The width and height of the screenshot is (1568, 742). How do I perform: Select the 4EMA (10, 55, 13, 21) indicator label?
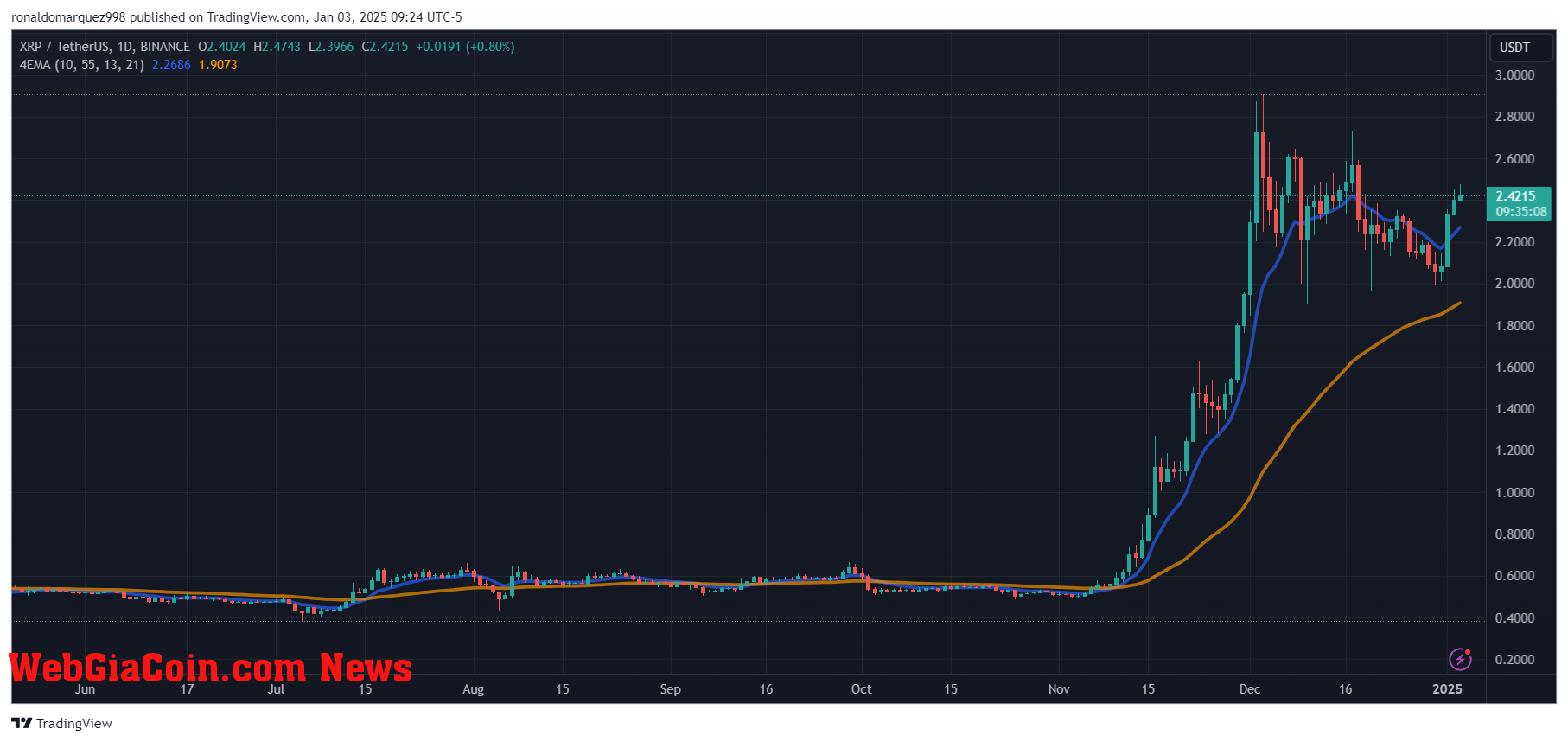pyautogui.click(x=82, y=65)
